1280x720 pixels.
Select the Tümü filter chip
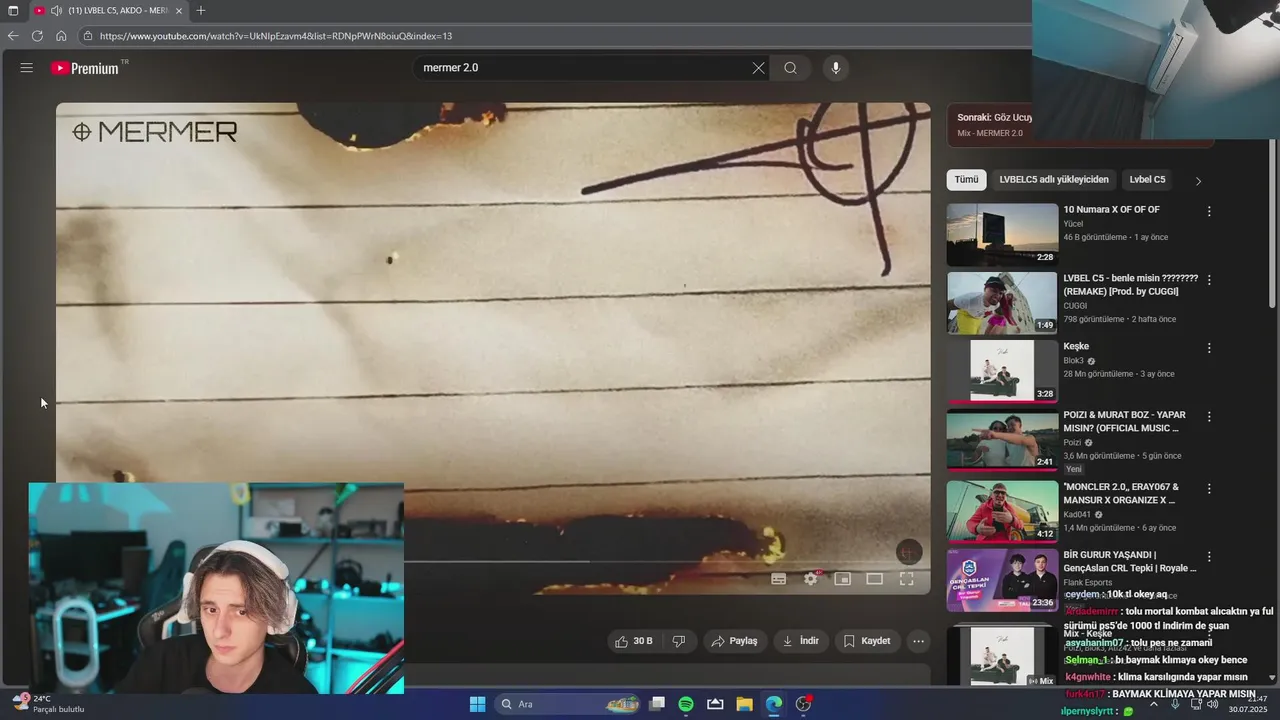click(967, 180)
